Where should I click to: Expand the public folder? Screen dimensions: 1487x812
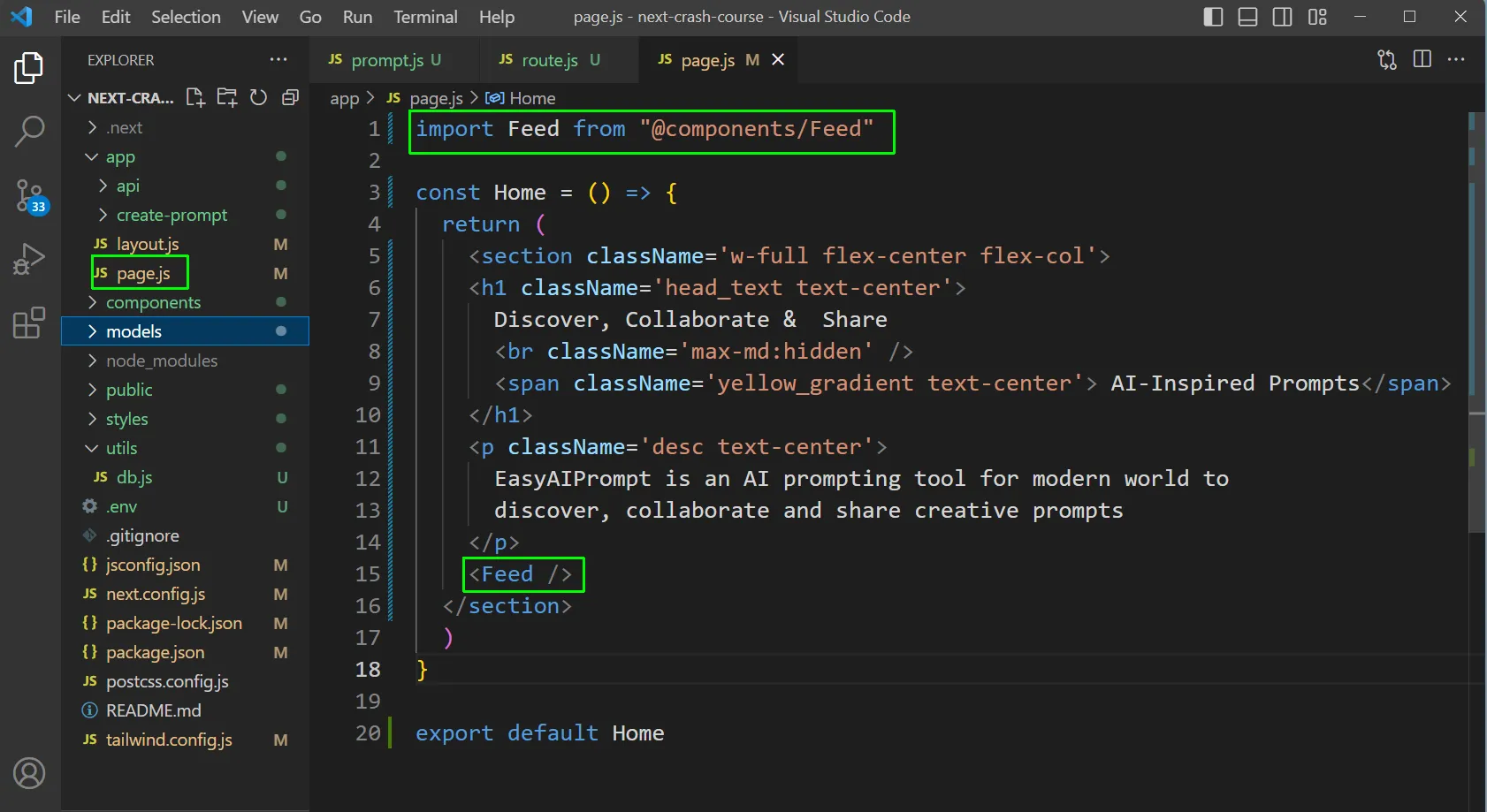(x=186, y=390)
